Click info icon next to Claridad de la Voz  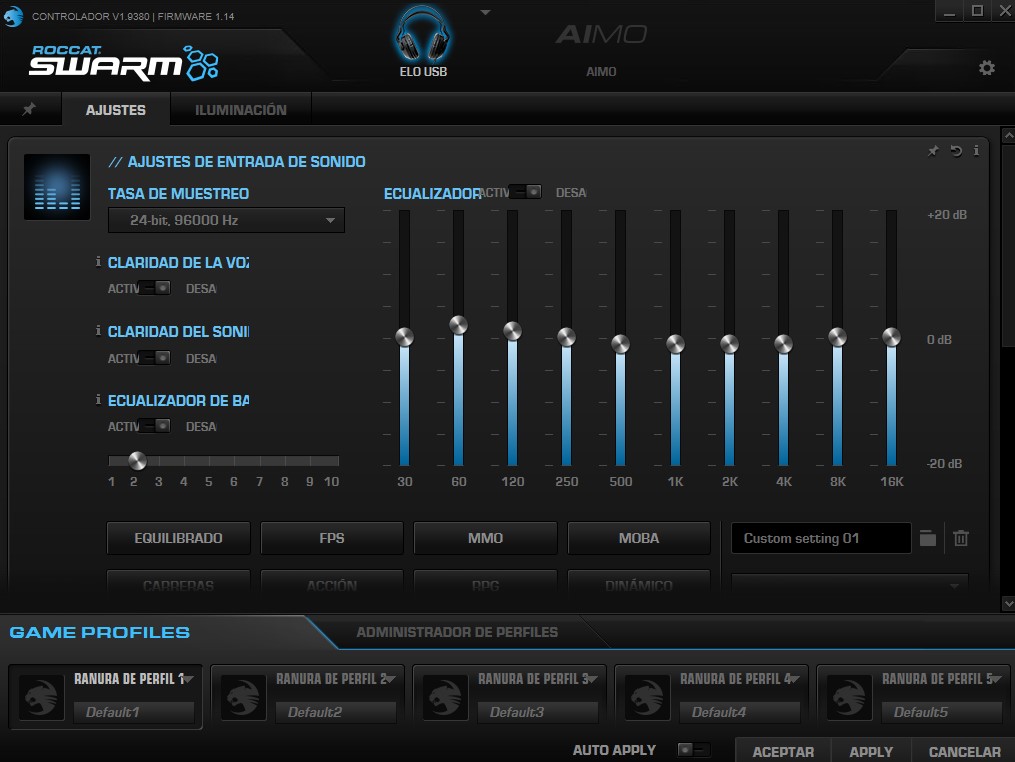tap(98, 262)
